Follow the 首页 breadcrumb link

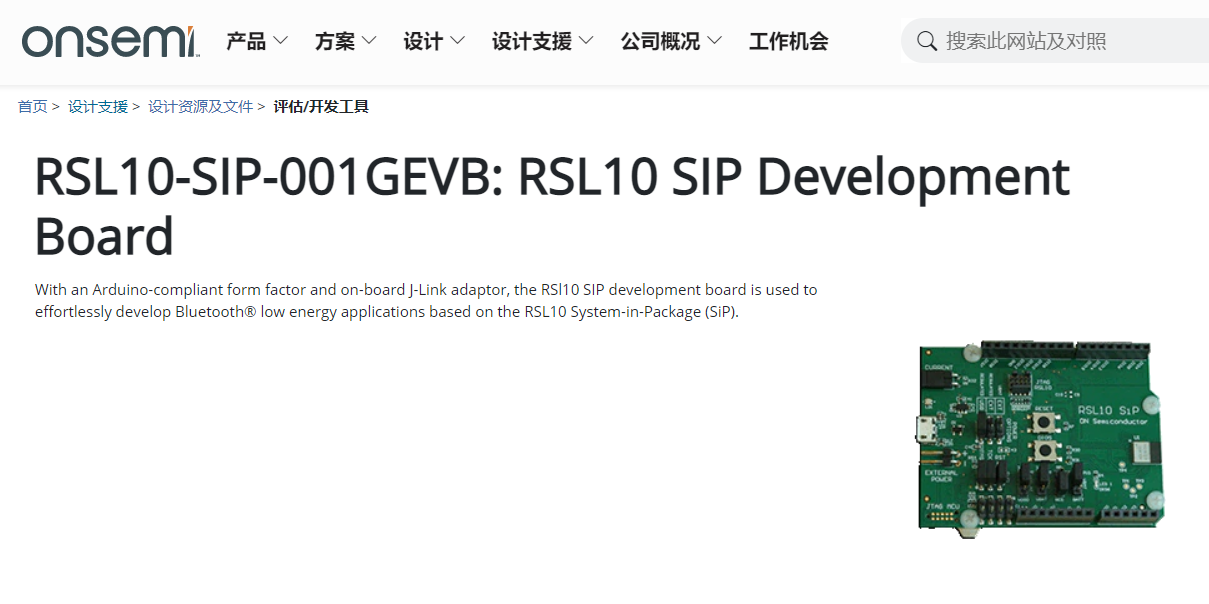point(32,106)
